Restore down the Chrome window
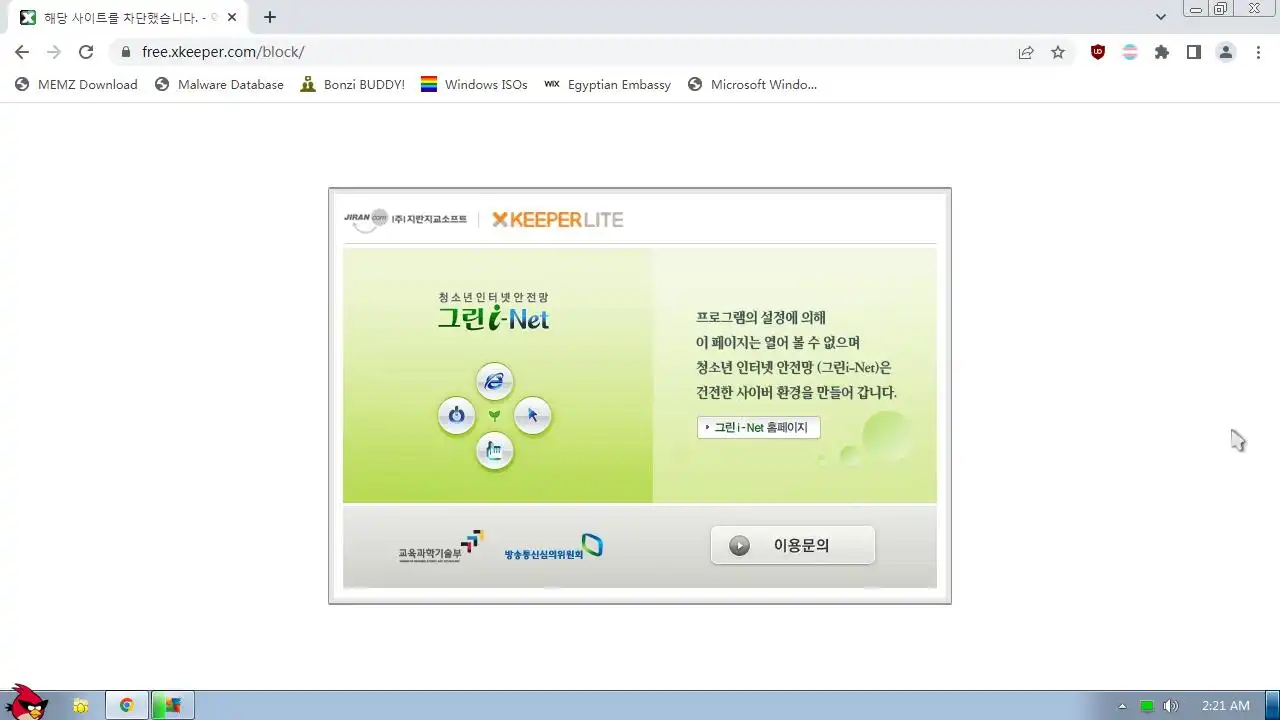 (x=1221, y=9)
